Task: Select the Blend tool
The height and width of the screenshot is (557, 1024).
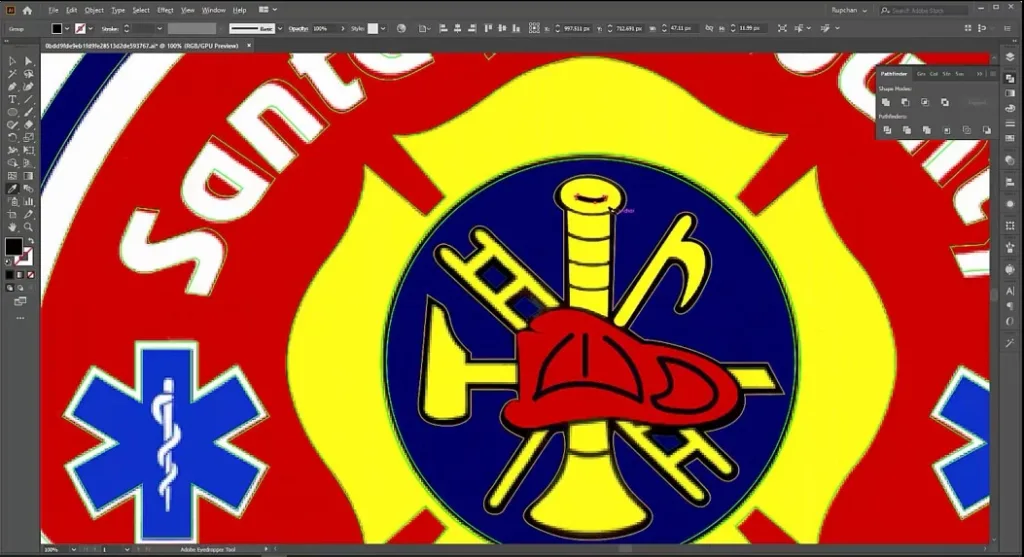Action: click(x=28, y=189)
